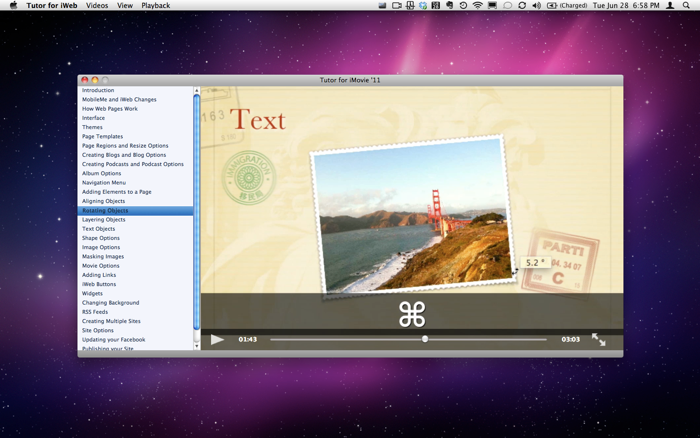700x438 pixels.
Task: Open Spotlight search magnifier icon
Action: pyautogui.click(x=686, y=6)
